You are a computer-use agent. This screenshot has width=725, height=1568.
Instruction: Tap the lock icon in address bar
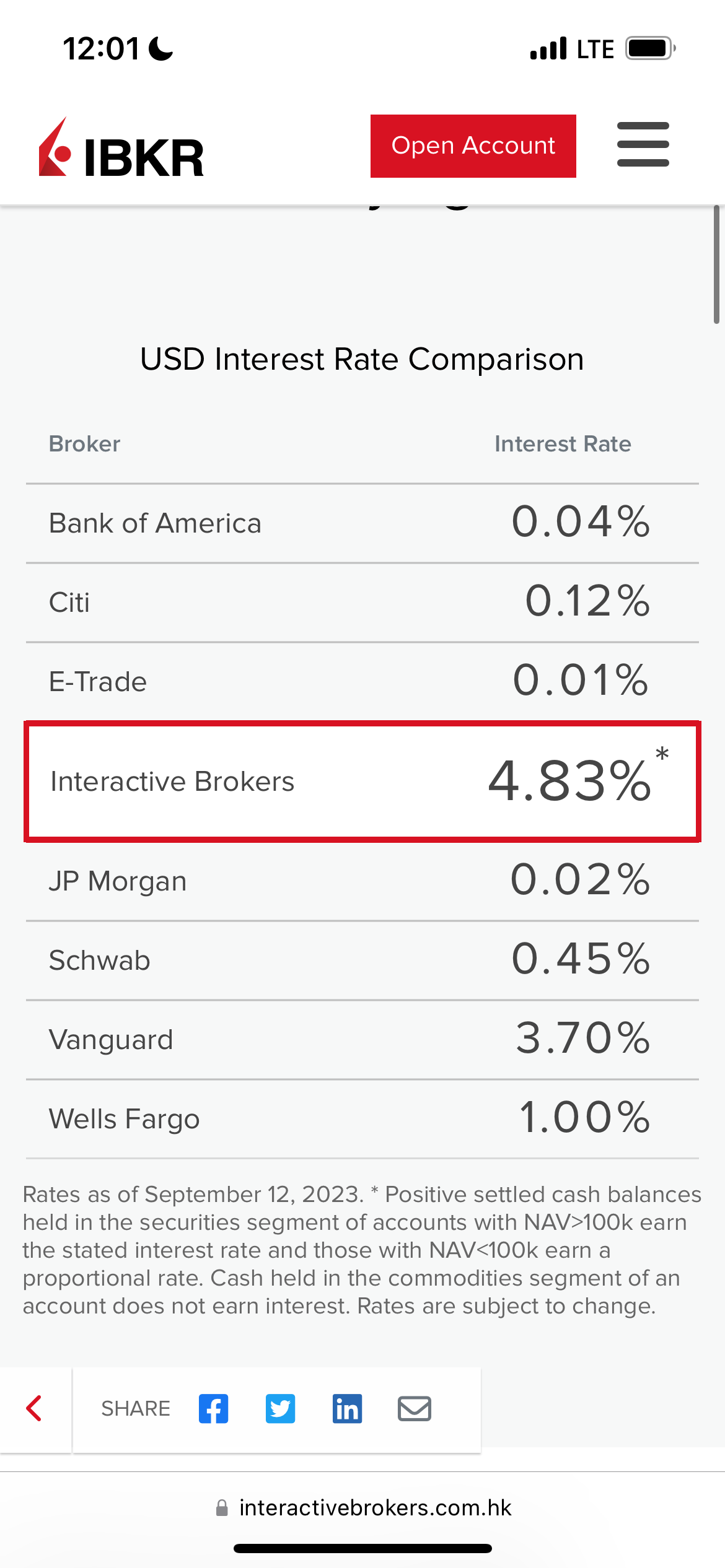click(222, 1507)
